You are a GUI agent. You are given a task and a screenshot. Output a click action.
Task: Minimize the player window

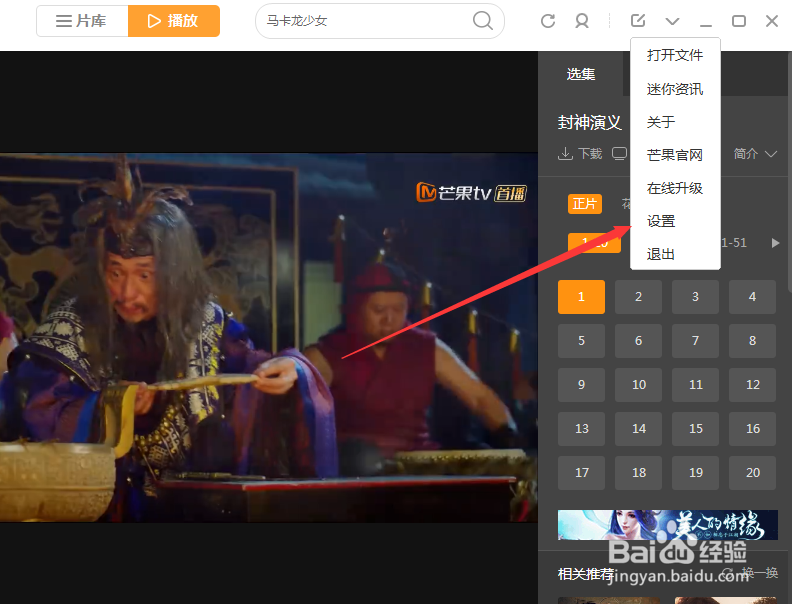coord(706,24)
